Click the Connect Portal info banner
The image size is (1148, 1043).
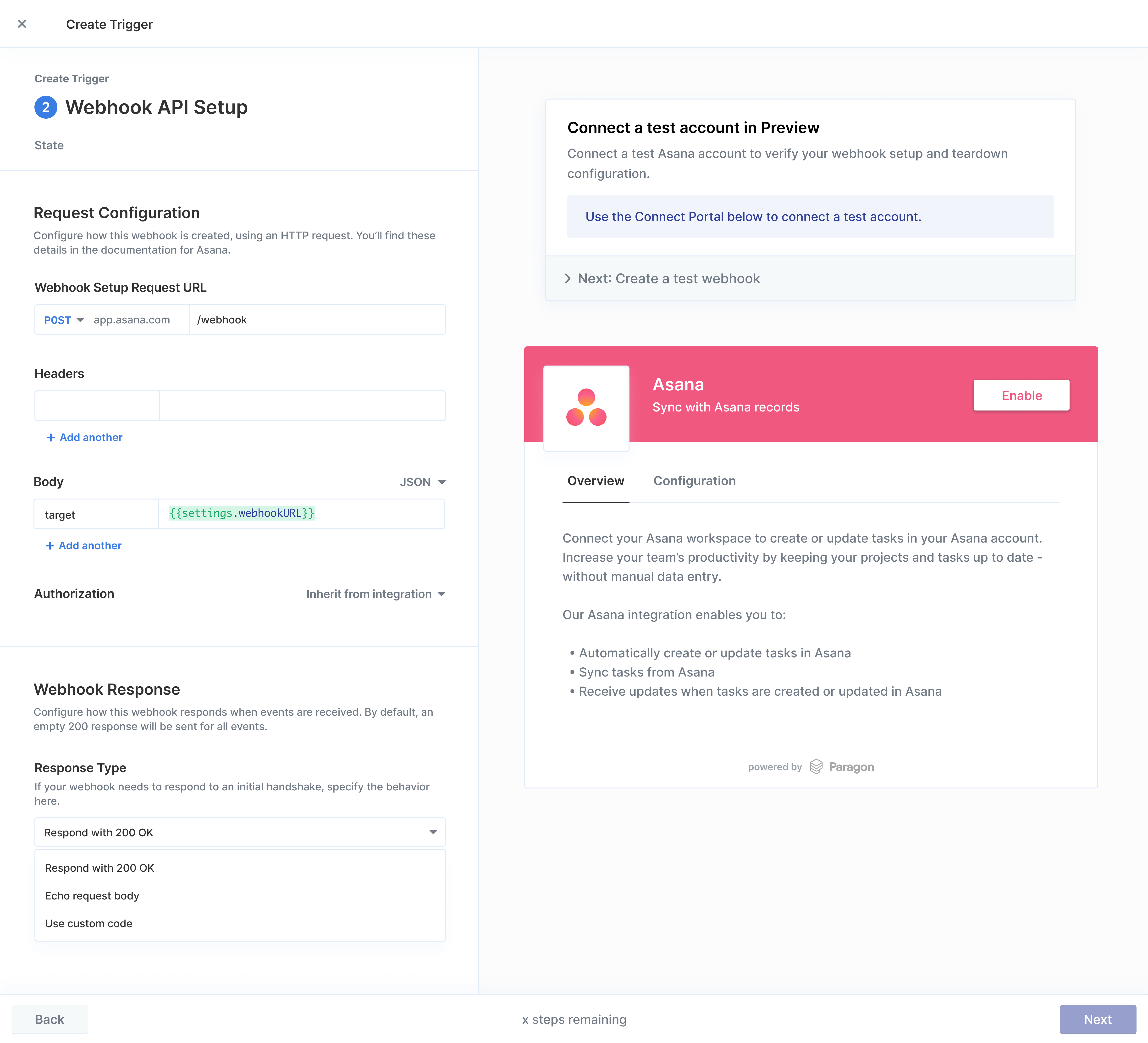click(810, 217)
